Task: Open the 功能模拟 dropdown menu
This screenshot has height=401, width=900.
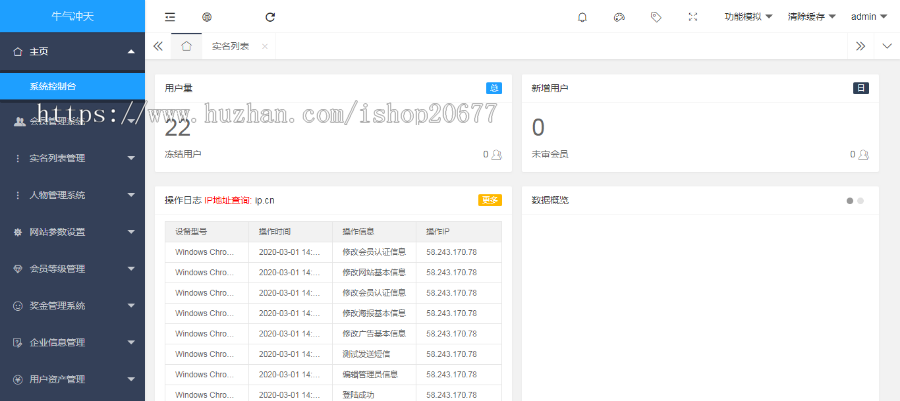Action: point(748,17)
